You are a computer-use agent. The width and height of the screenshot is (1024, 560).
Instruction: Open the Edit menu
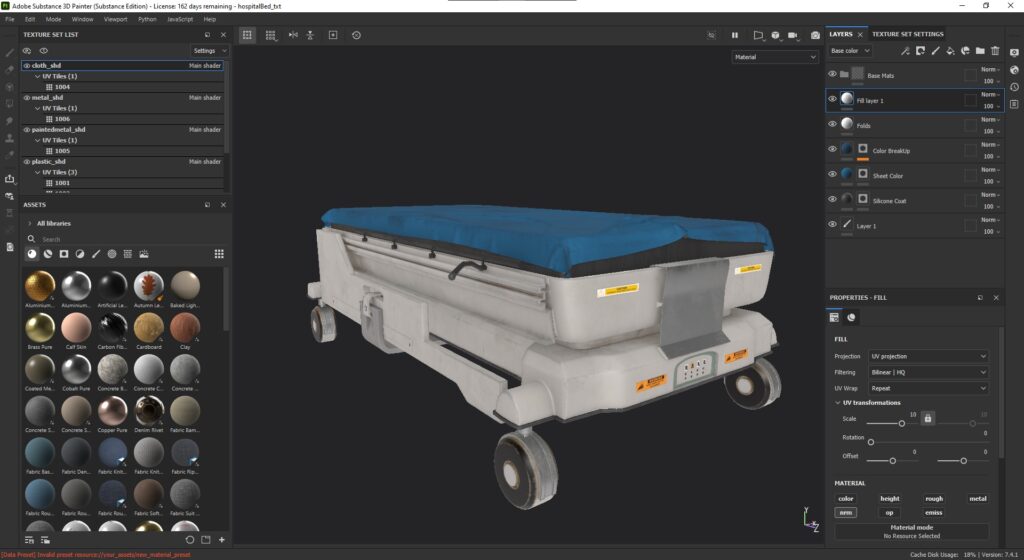point(30,20)
